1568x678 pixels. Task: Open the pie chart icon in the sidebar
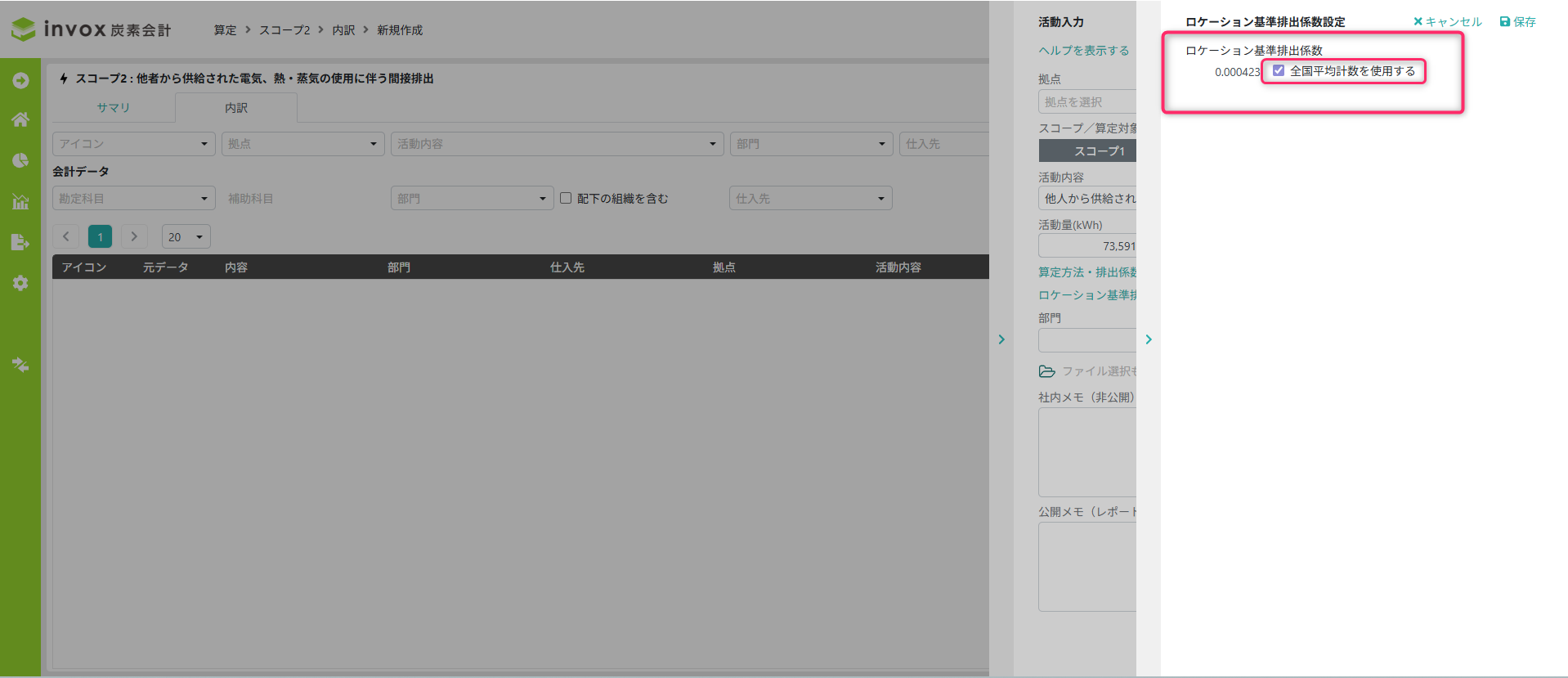tap(20, 160)
